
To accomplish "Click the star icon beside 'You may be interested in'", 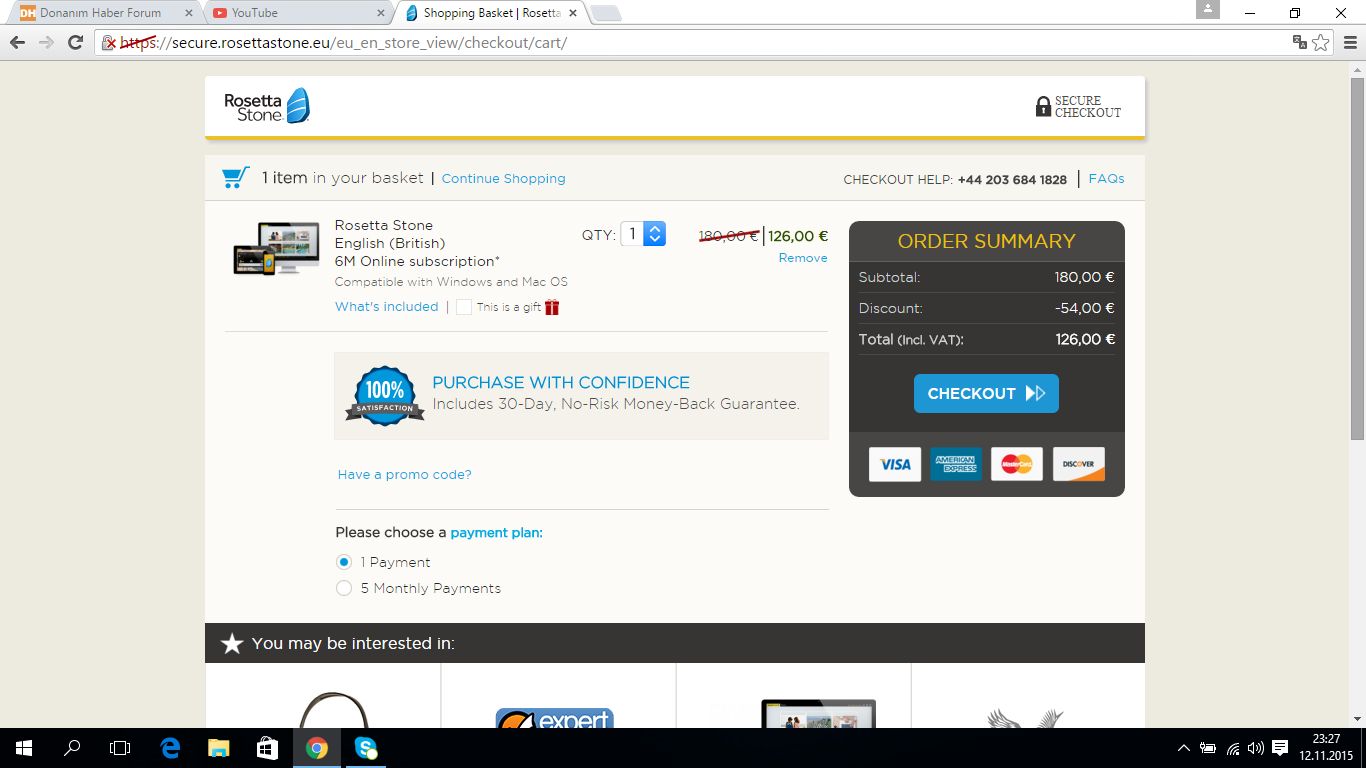I will [x=232, y=643].
